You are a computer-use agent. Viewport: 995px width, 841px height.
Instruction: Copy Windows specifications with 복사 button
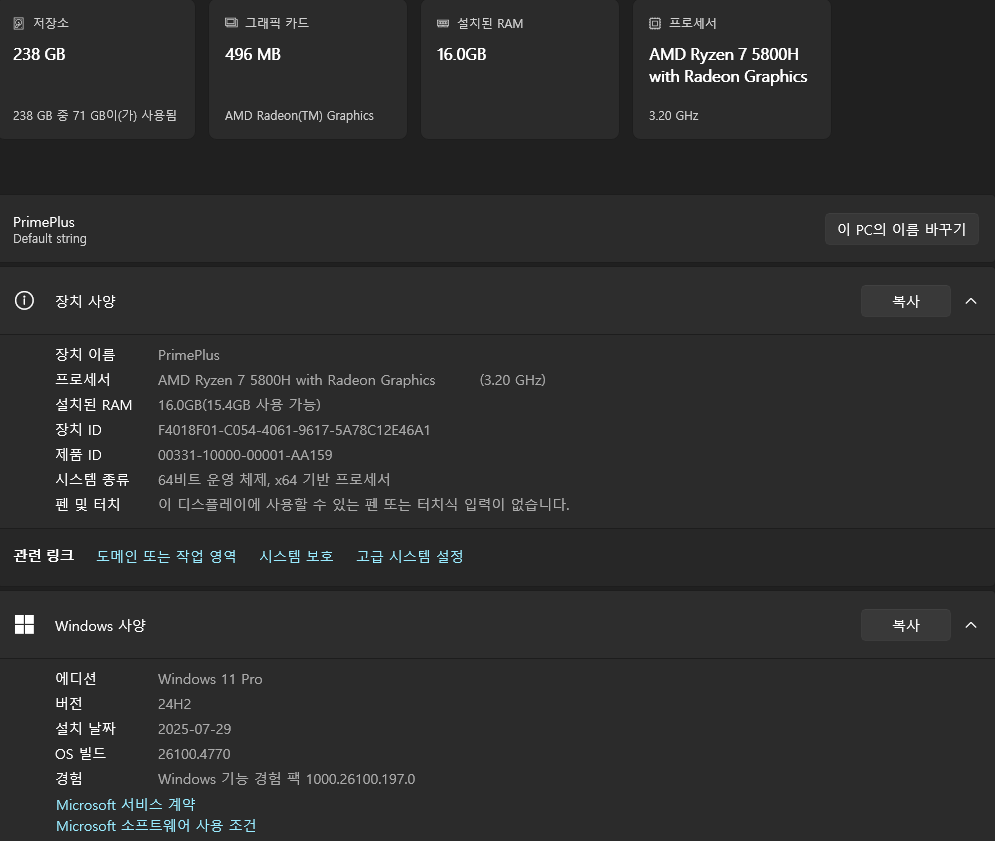pos(906,625)
